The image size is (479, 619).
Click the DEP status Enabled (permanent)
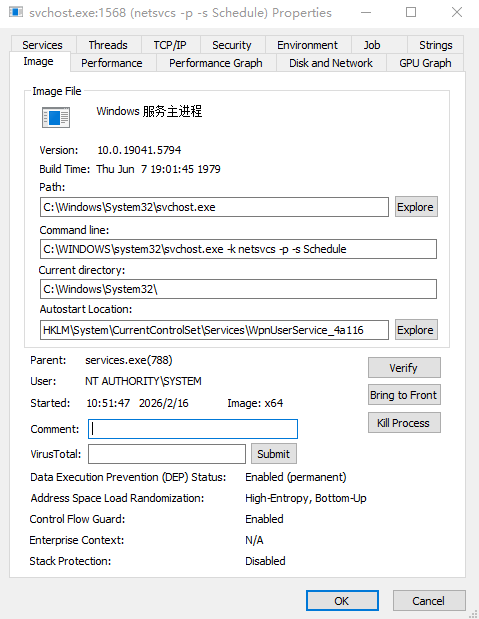pyautogui.click(x=296, y=477)
